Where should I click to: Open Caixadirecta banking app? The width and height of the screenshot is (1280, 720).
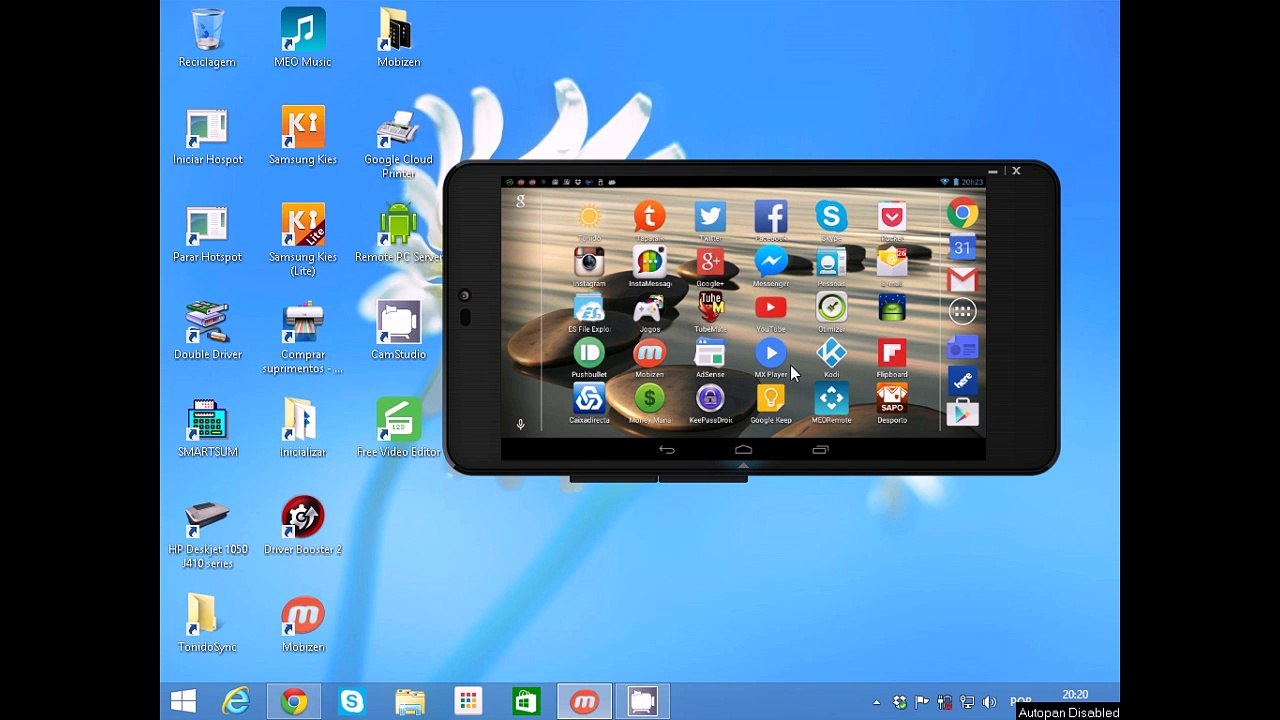pyautogui.click(x=589, y=399)
